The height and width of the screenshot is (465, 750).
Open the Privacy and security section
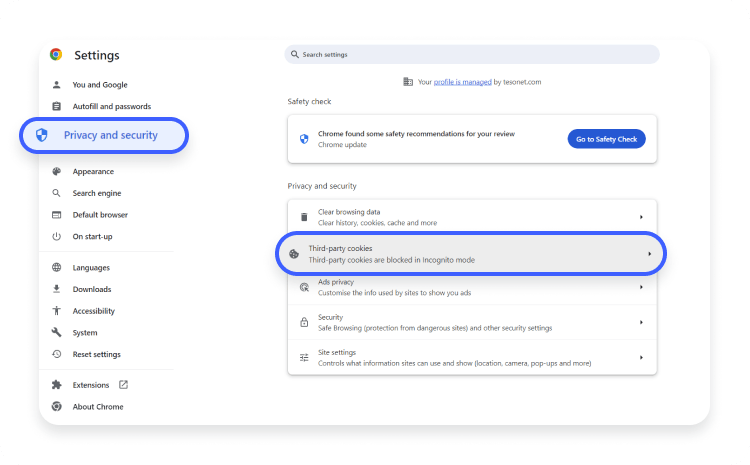tap(104, 135)
